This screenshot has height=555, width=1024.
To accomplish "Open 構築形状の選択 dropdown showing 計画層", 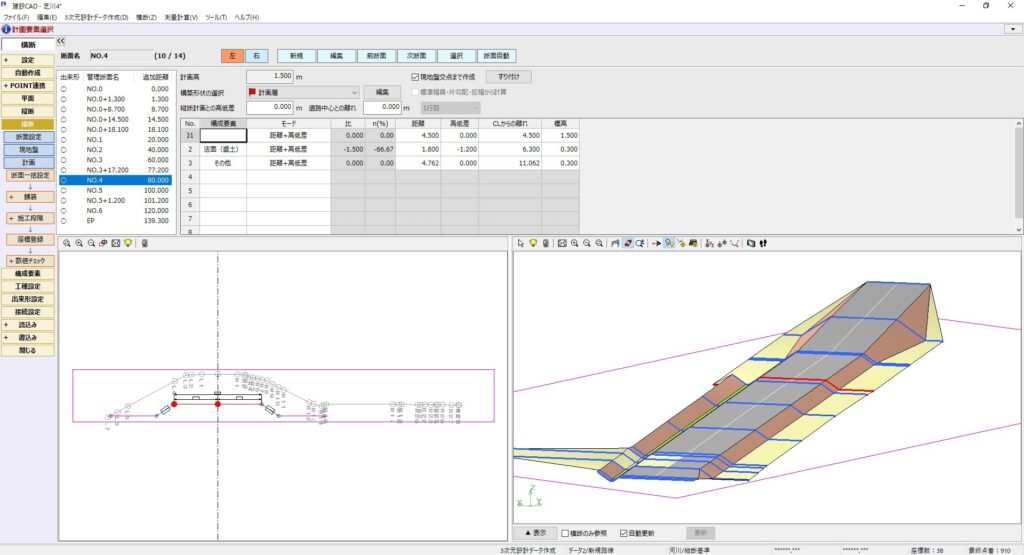I will click(303, 92).
